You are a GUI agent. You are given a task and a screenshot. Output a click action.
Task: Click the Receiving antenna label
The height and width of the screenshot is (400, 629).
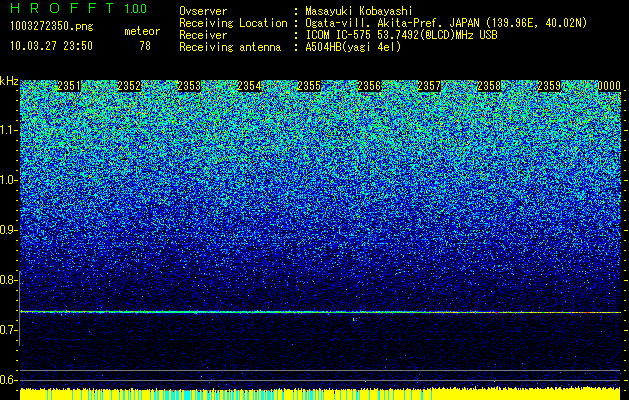click(230, 47)
